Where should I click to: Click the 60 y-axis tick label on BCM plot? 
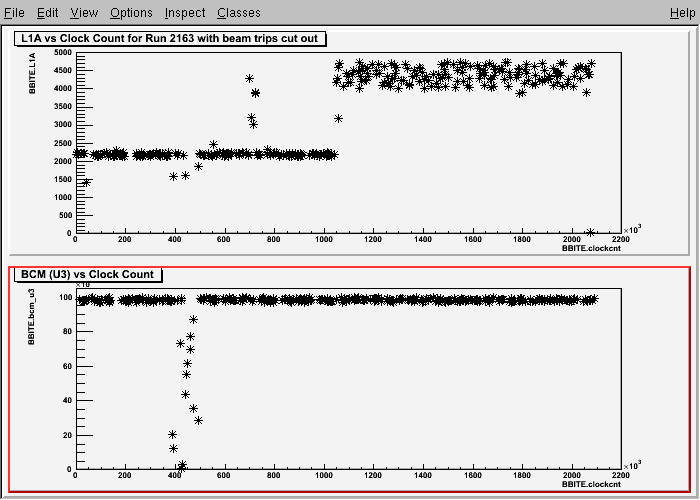point(67,367)
